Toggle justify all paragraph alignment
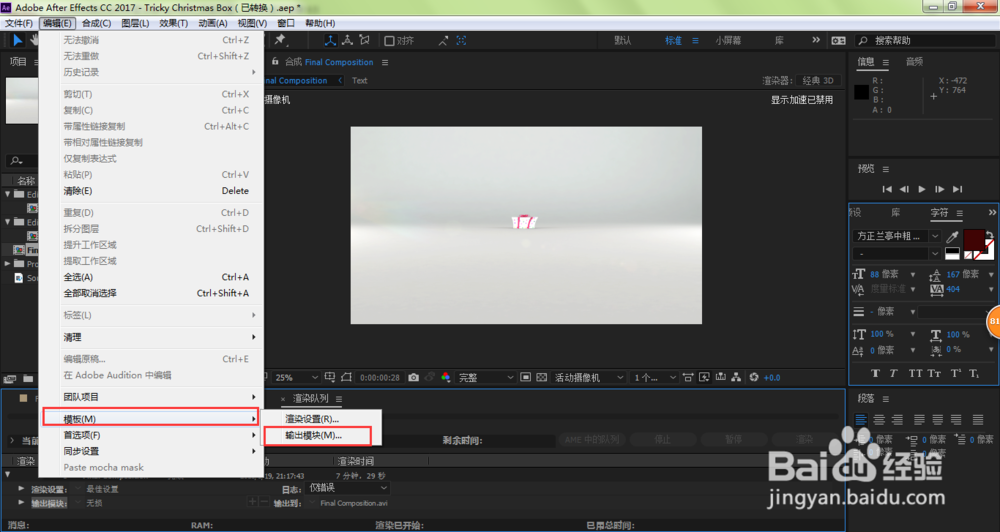Screen dimensions: 1000x532 pos(978,420)
